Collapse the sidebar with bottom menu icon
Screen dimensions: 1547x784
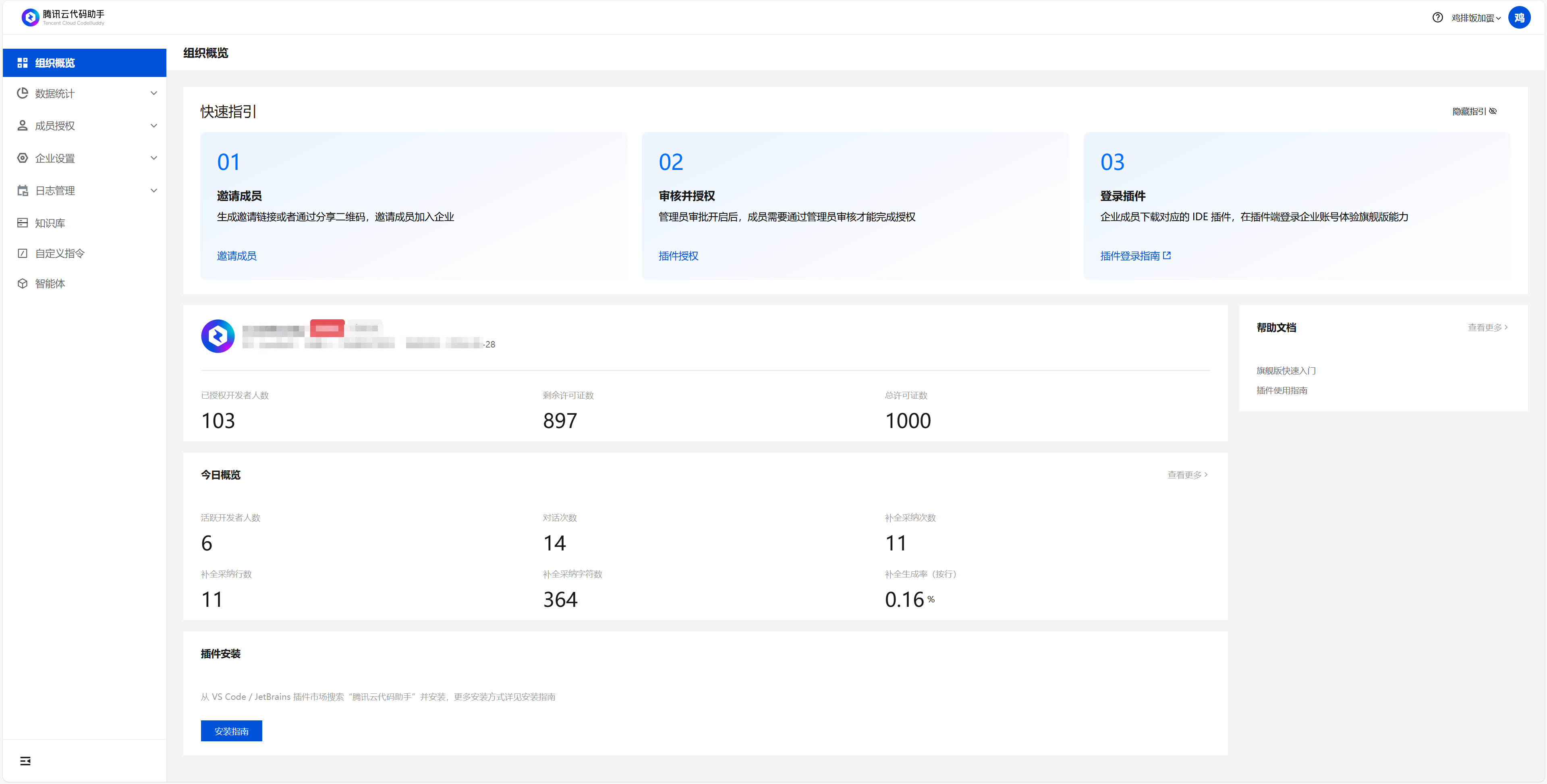(x=25, y=761)
